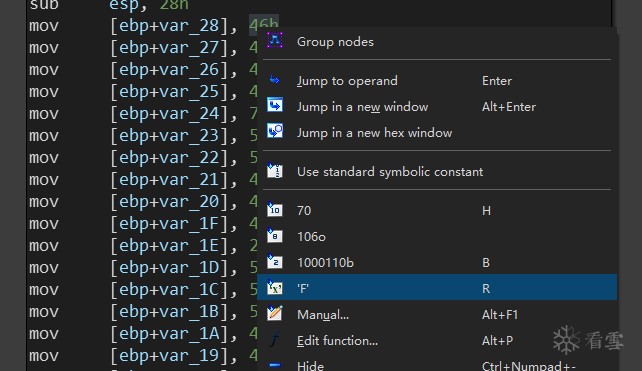Screen dimensions: 642x371
Task: Click the [ebp+var_22] operand
Action: (x=168, y=158)
